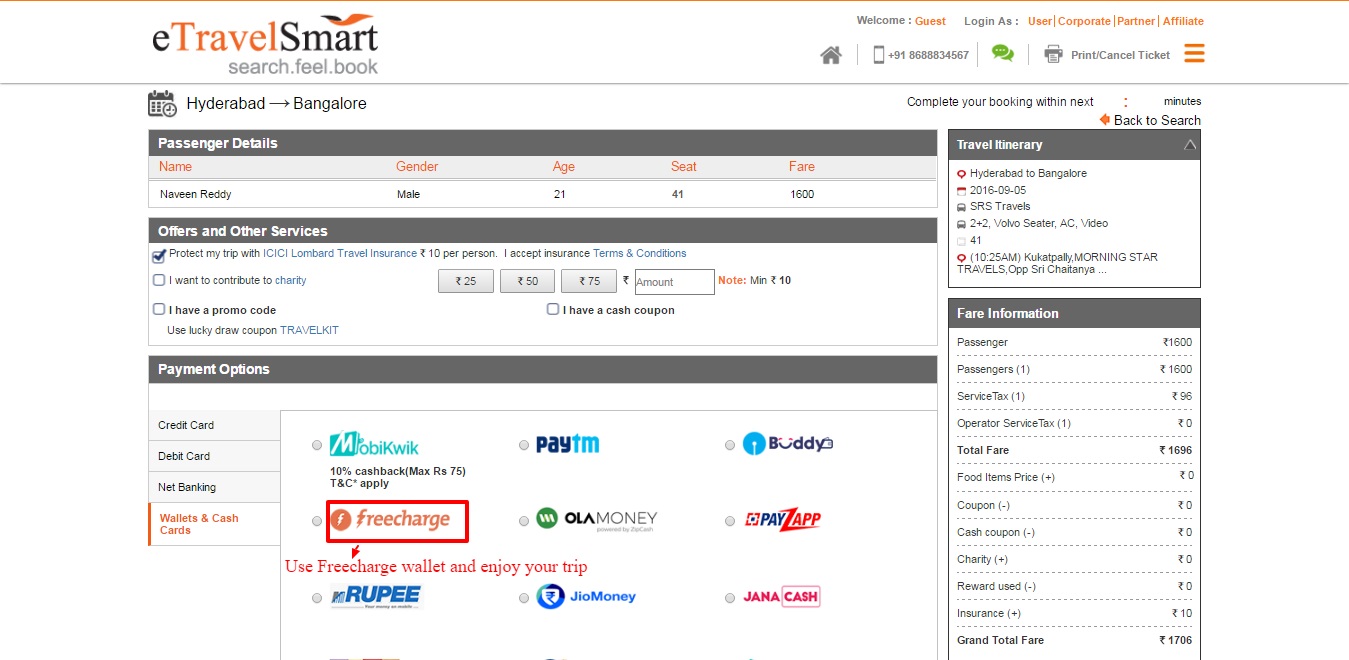The height and width of the screenshot is (660, 1349).
Task: Click the PayZapp wallet logo
Action: (x=783, y=520)
